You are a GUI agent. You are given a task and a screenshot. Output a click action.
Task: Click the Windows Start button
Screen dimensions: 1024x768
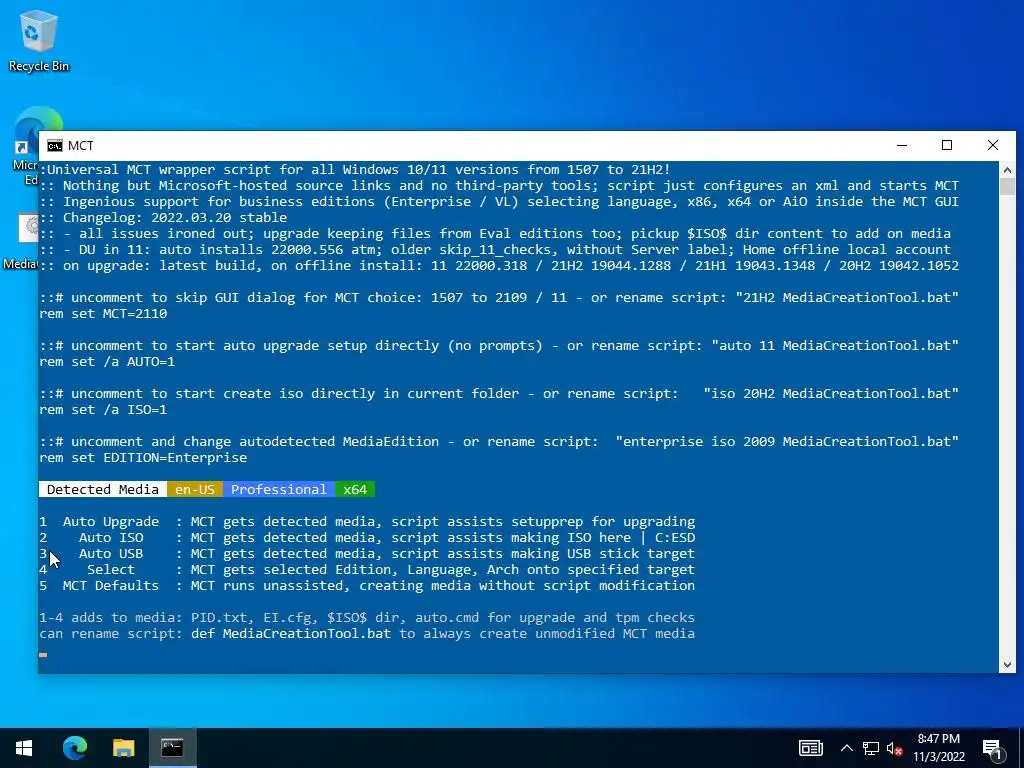[24, 748]
